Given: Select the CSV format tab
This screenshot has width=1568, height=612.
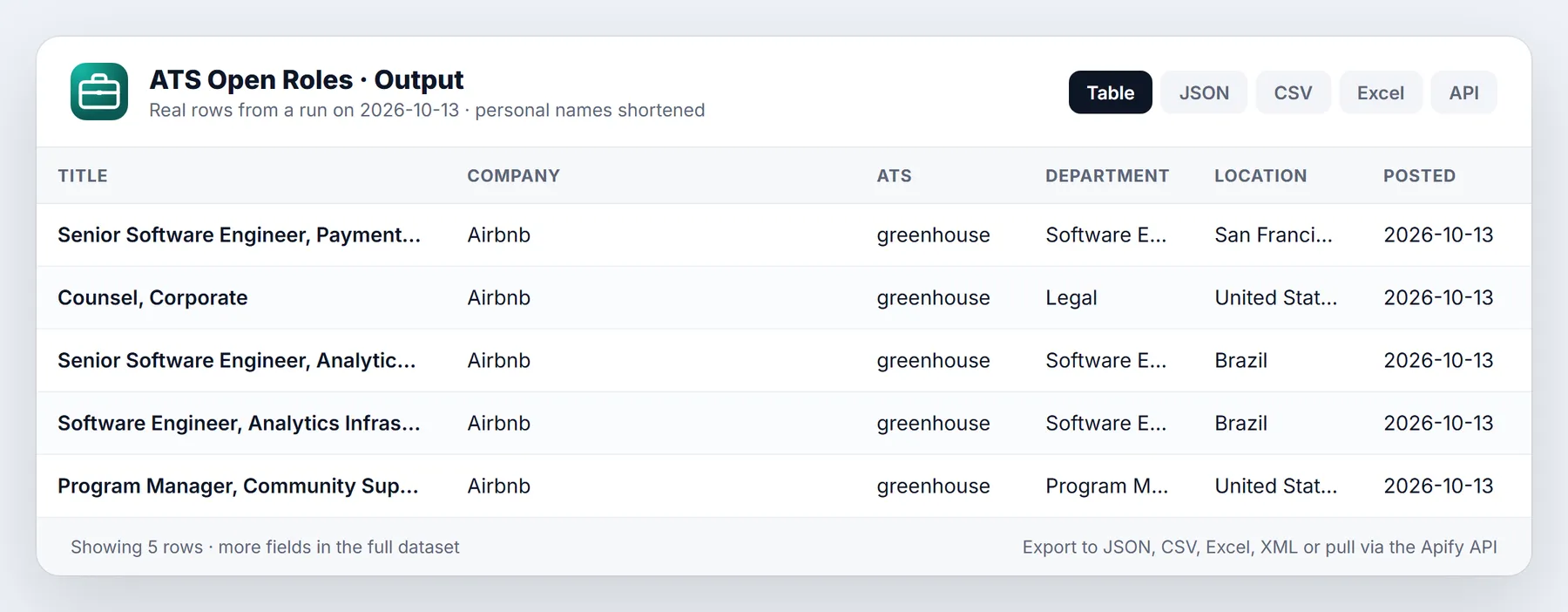Looking at the screenshot, I should coord(1293,92).
